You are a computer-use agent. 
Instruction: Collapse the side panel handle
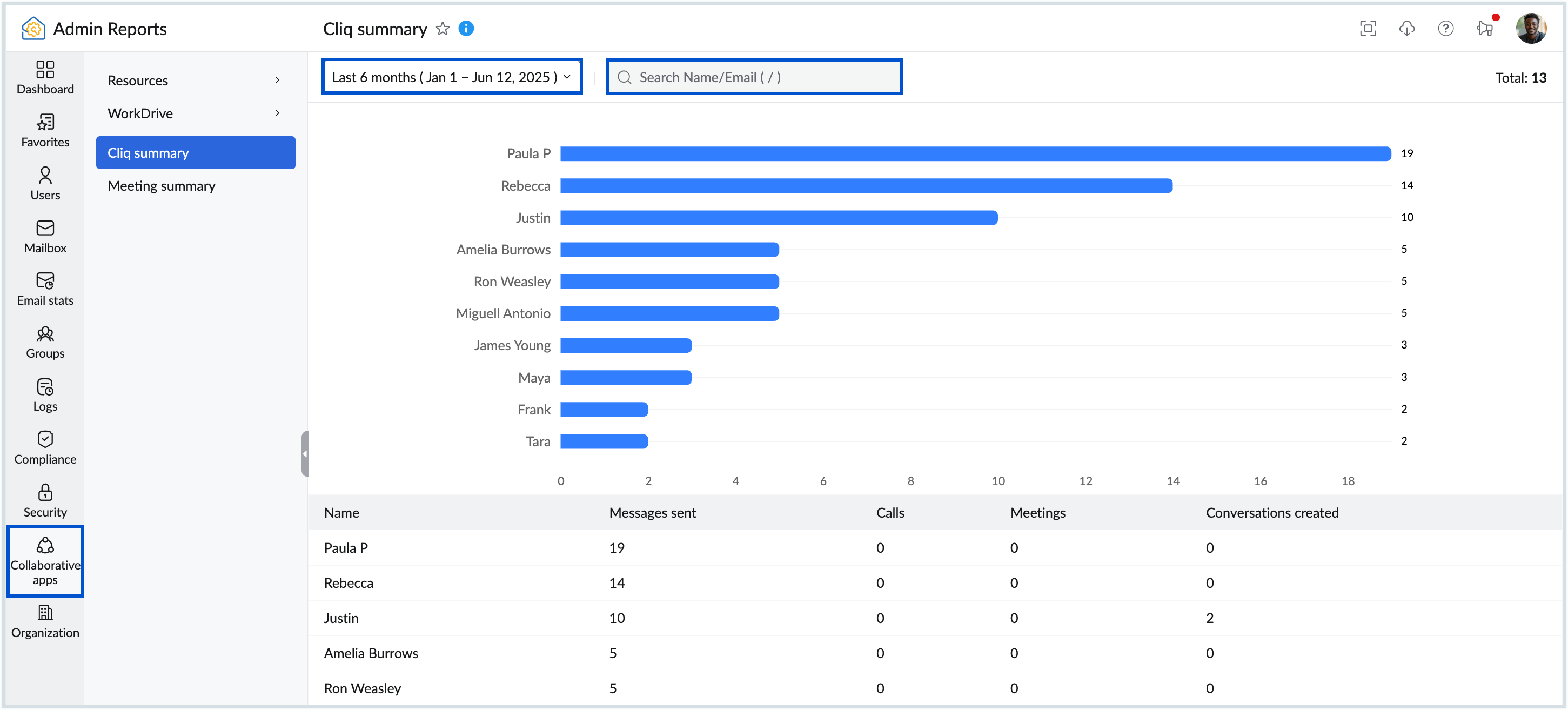(x=305, y=454)
